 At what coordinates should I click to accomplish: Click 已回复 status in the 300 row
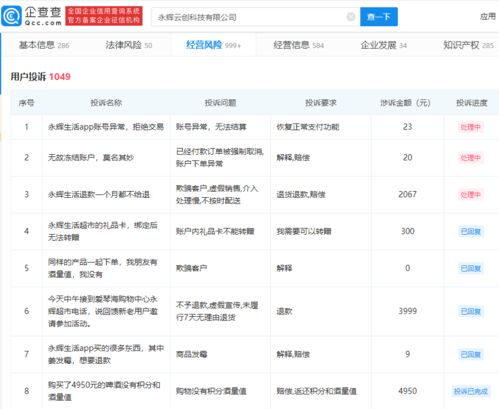click(471, 231)
